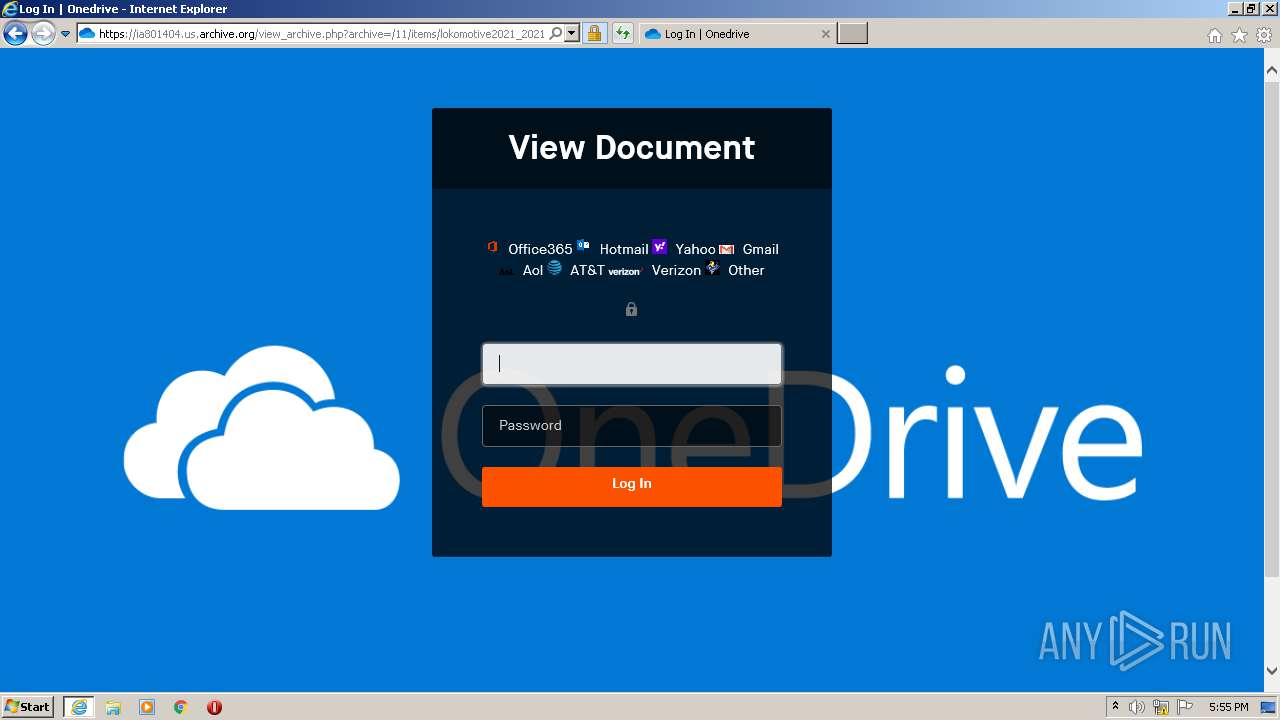Image resolution: width=1280 pixels, height=720 pixels.
Task: Select the Other mail provider icon
Action: (713, 268)
